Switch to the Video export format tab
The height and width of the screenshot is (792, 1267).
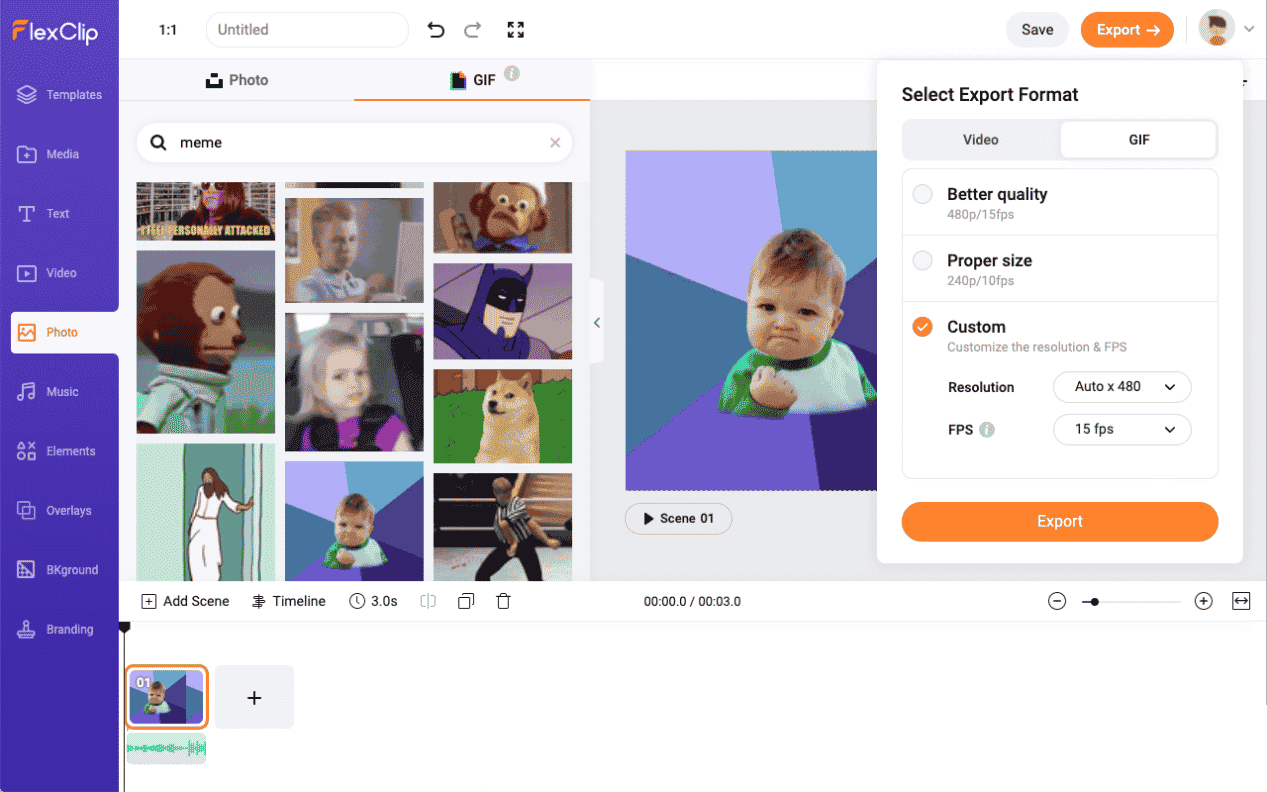(x=981, y=139)
